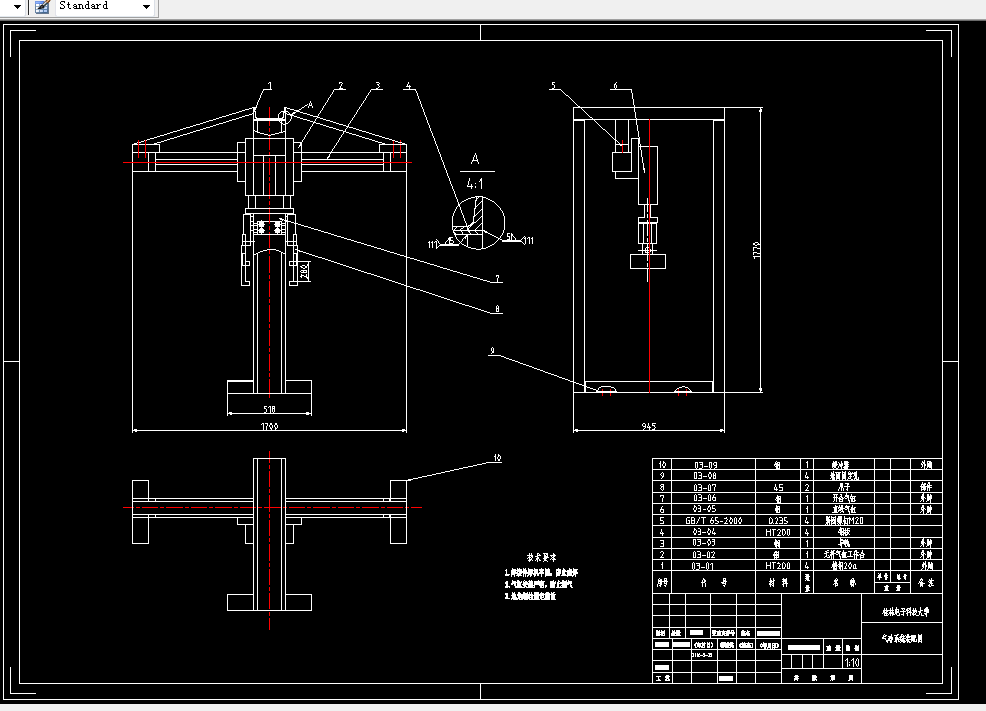986x711 pixels.
Task: Click parts list cell 03-08
Action: 705,476
